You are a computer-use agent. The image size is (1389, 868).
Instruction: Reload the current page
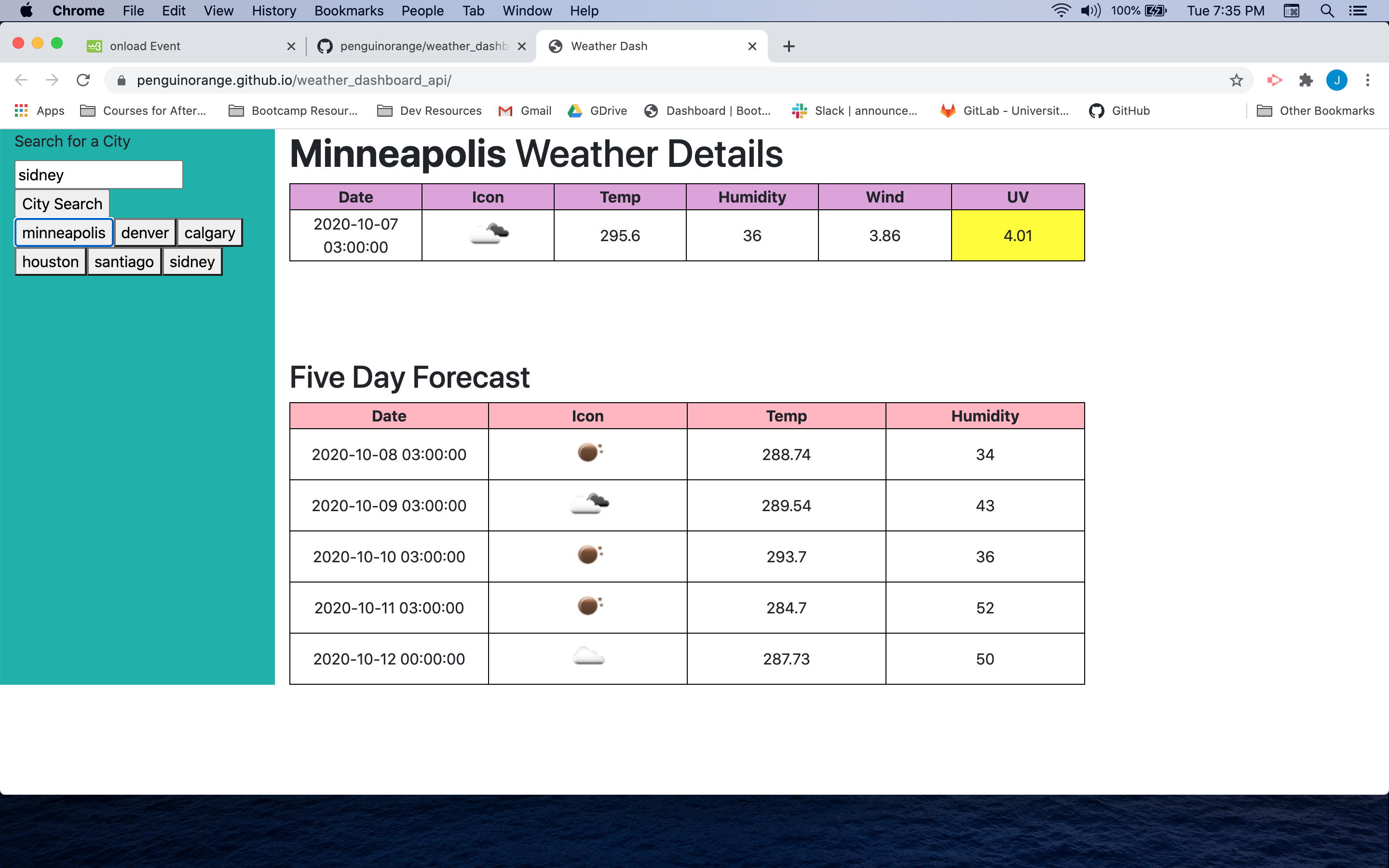pyautogui.click(x=83, y=80)
